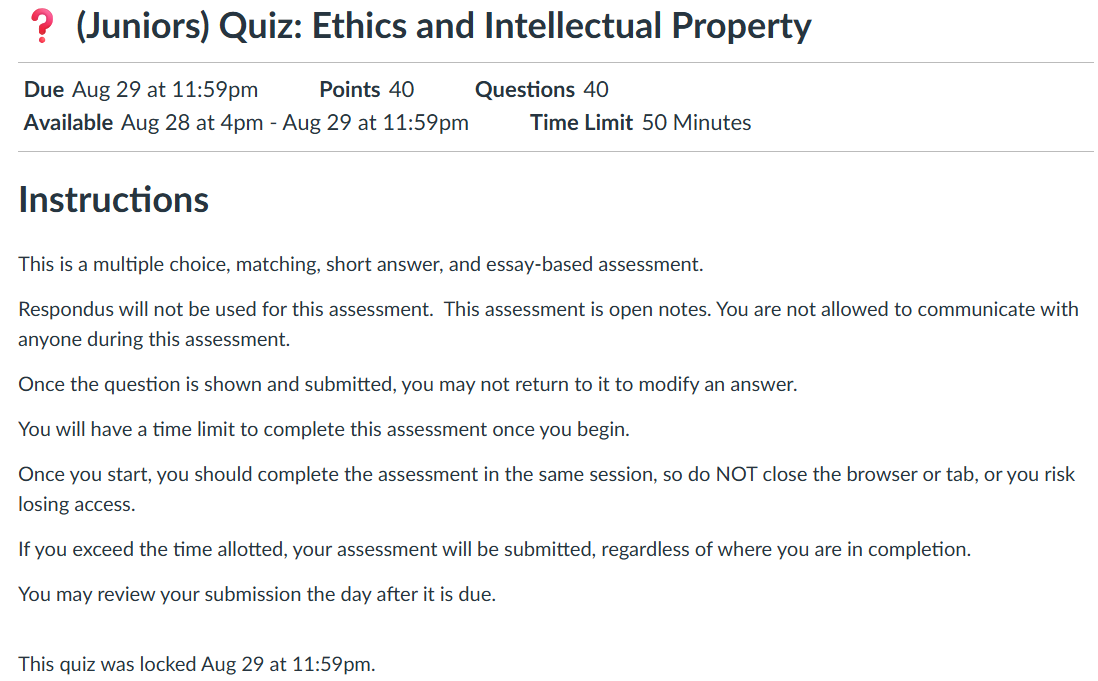
Task: Click the Respondus open notes paragraph
Action: pyautogui.click(x=548, y=324)
